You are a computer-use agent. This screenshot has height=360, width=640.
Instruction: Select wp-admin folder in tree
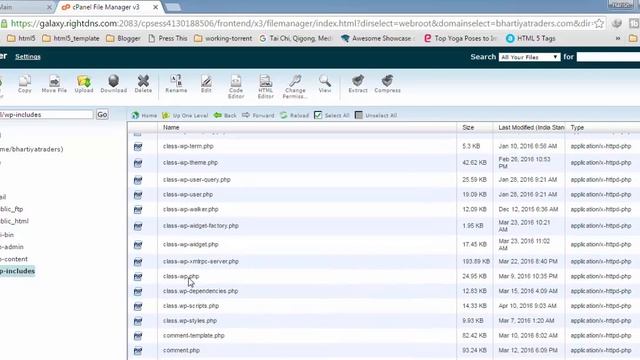tap(12, 247)
